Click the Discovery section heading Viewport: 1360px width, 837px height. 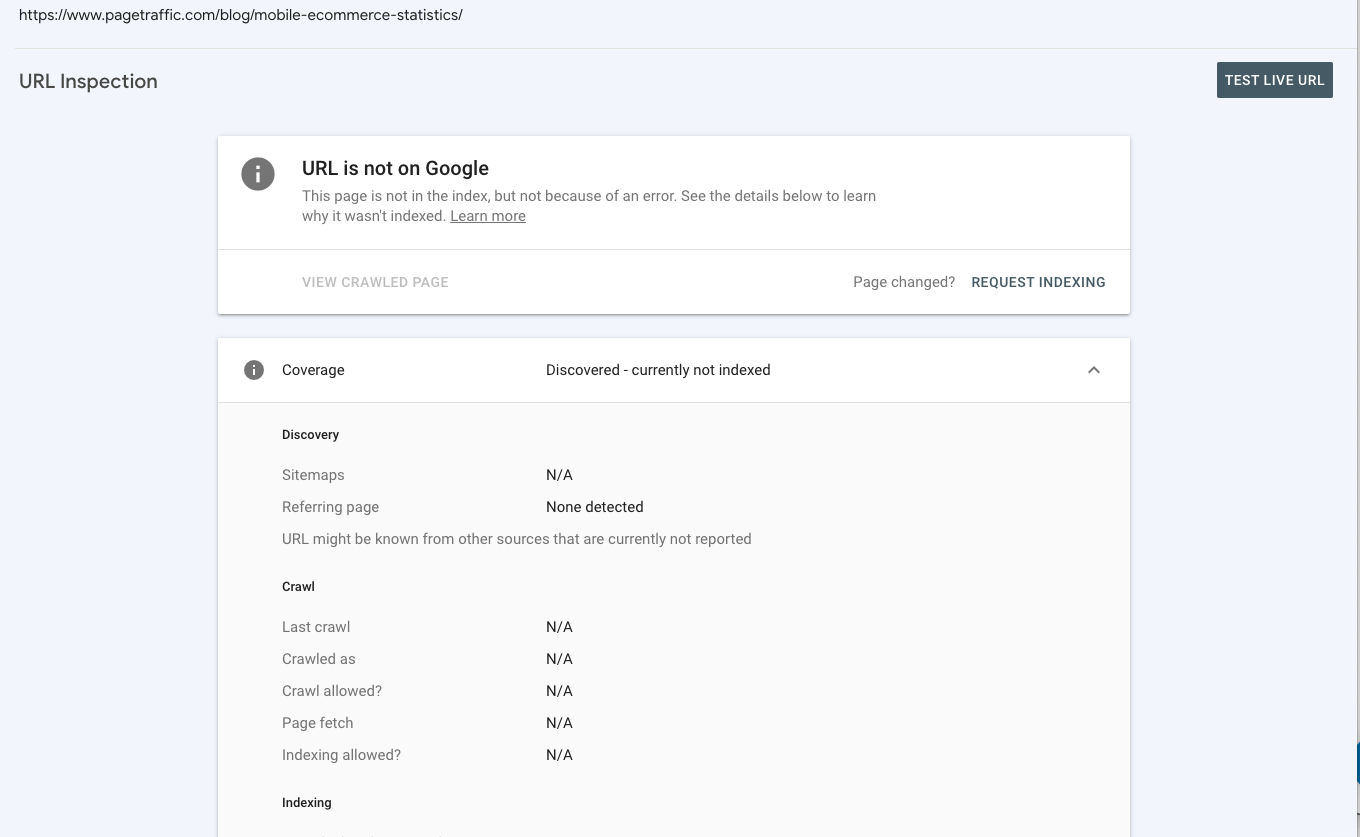pyautogui.click(x=310, y=434)
